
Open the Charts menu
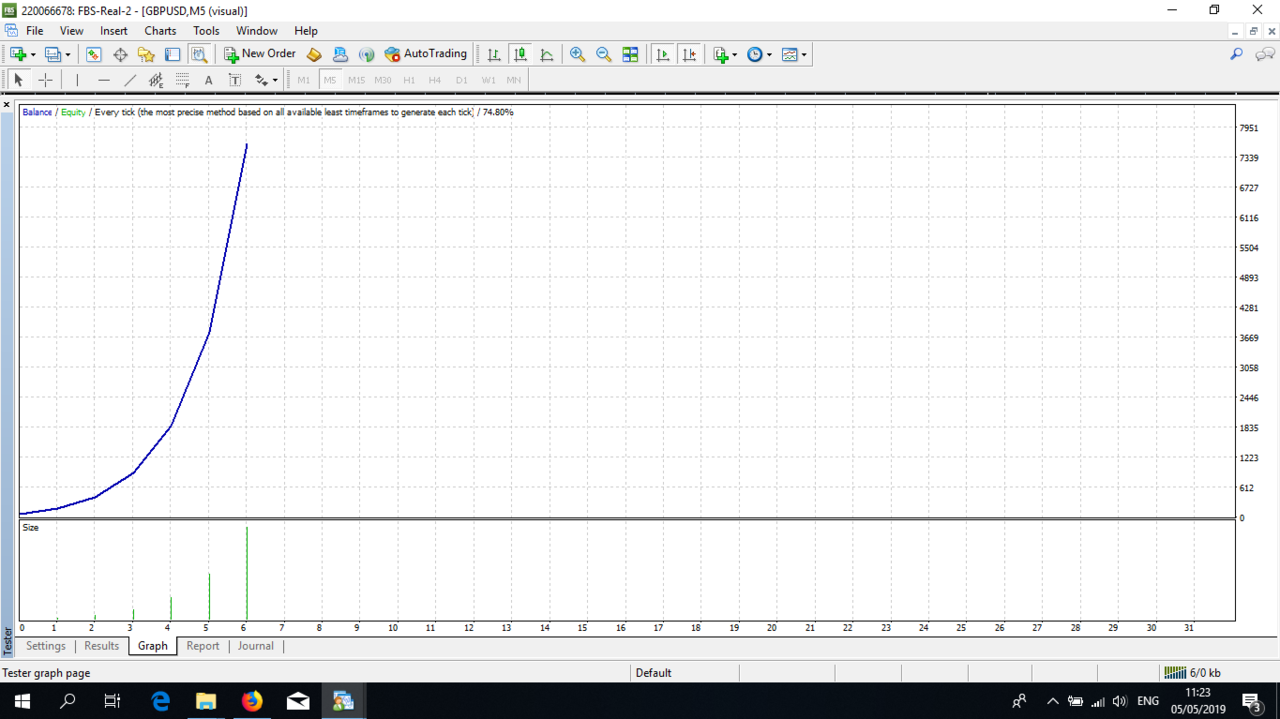pyautogui.click(x=160, y=31)
